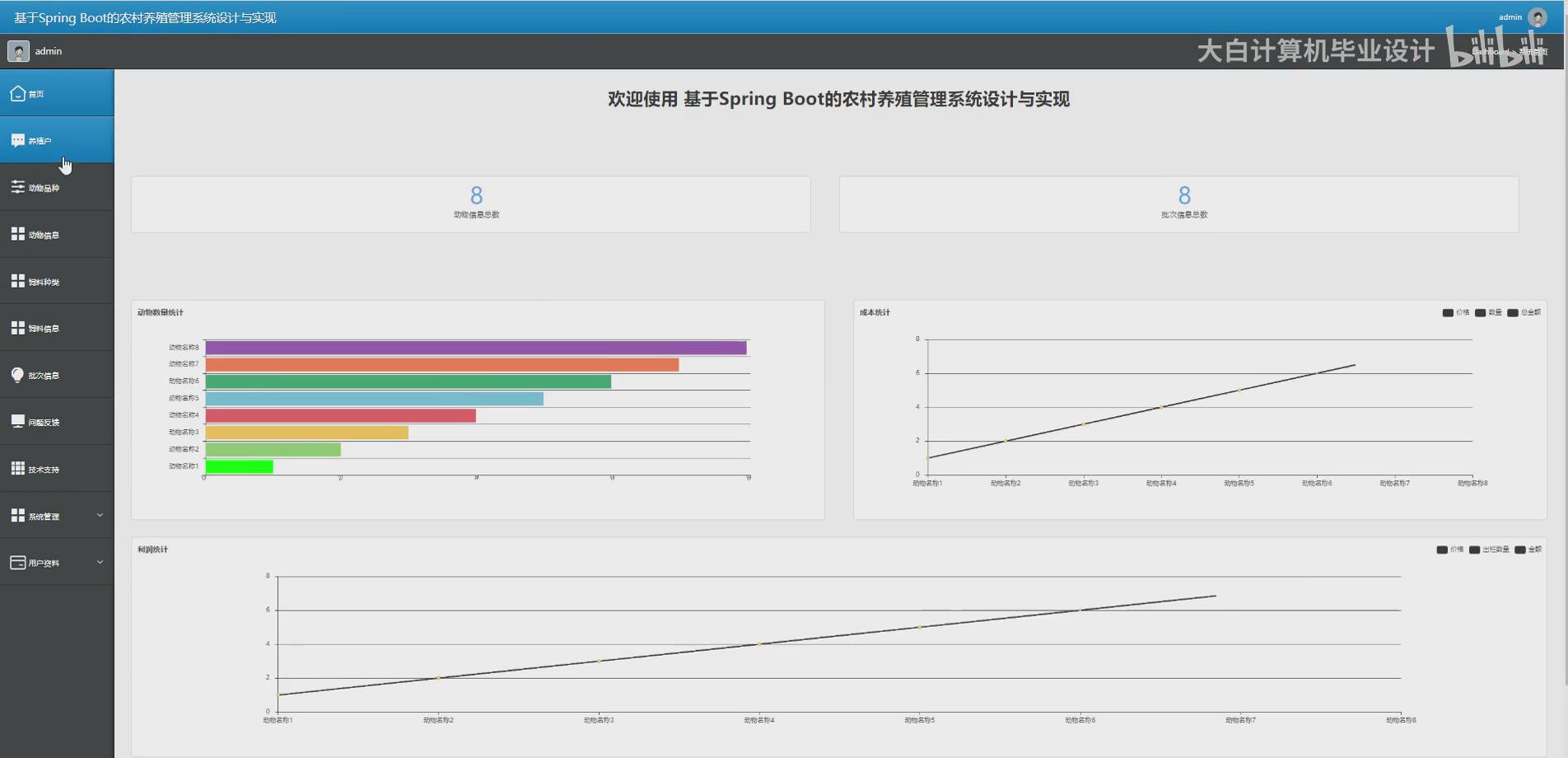
Task: Expand the 系统管理 submenu chevron
Action: point(100,515)
